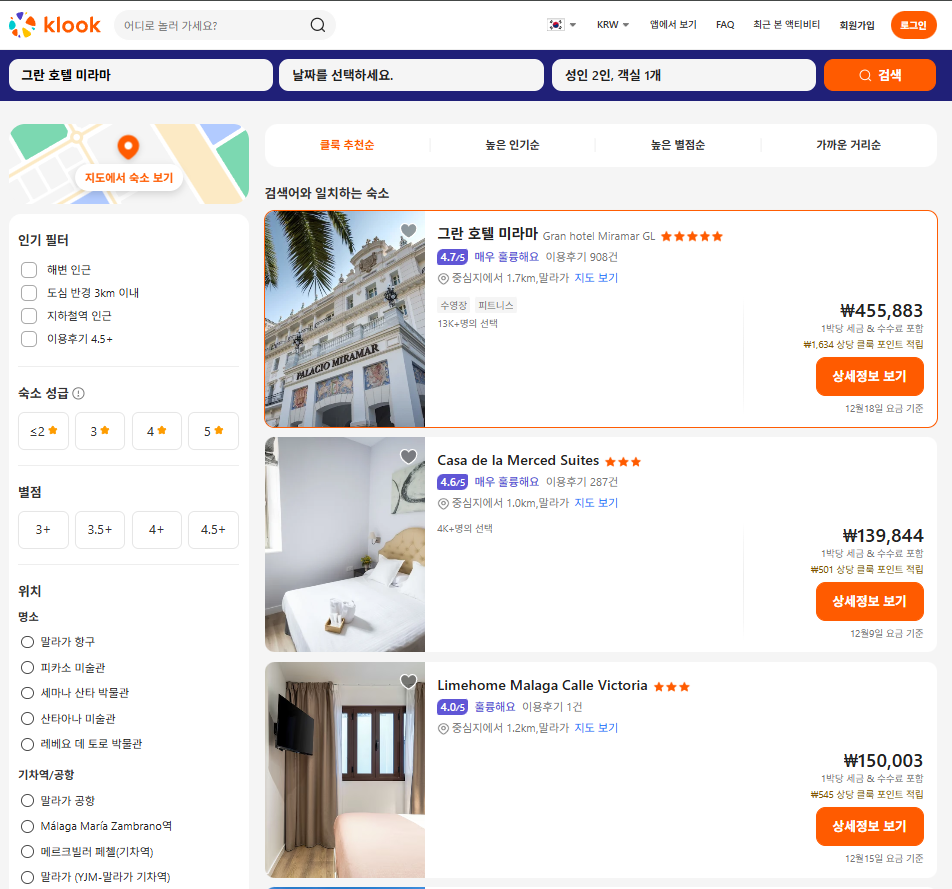Image resolution: width=952 pixels, height=889 pixels.
Task: Click 상세정보 보기 for Casa de la Merced
Action: pyautogui.click(x=869, y=601)
